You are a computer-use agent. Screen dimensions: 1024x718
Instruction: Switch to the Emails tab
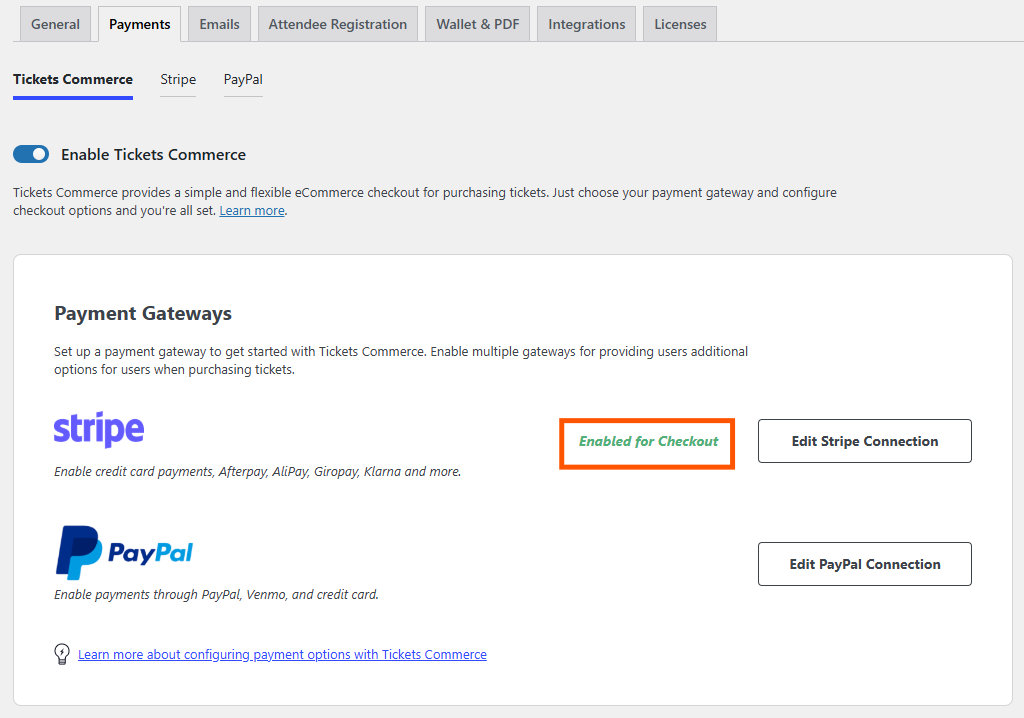(219, 24)
